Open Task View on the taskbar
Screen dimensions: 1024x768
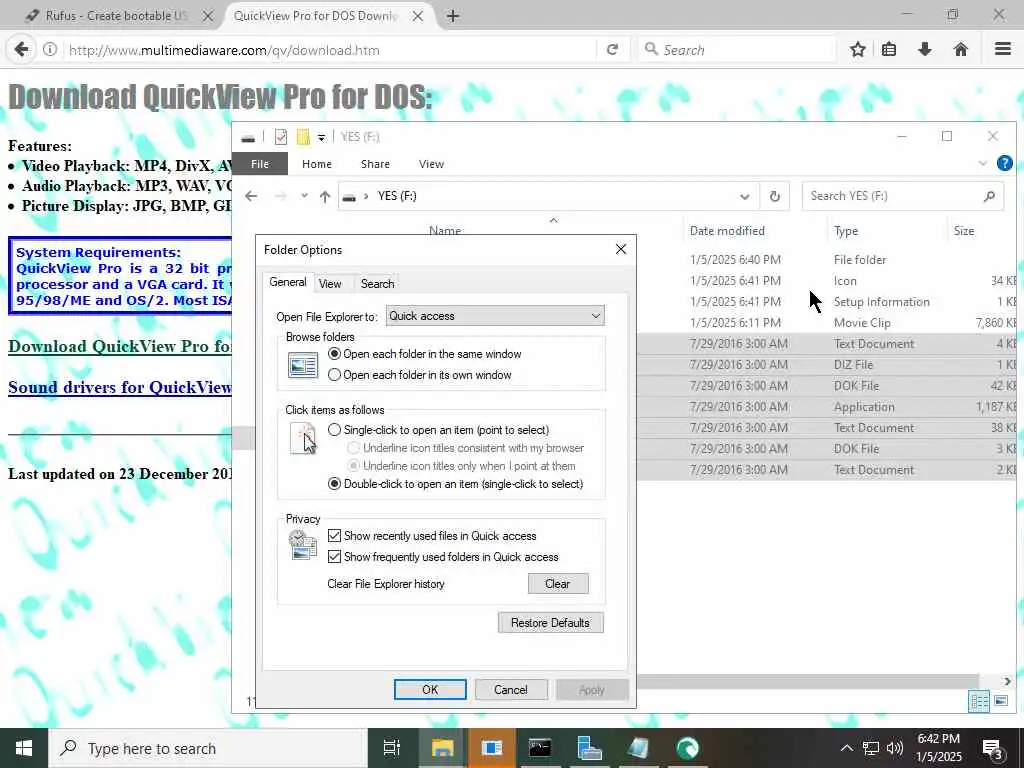pyautogui.click(x=392, y=748)
